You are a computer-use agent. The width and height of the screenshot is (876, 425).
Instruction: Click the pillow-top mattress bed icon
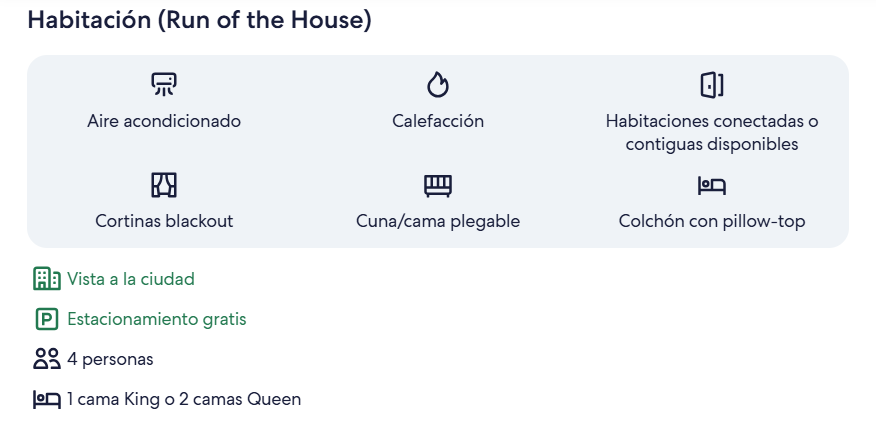(711, 185)
